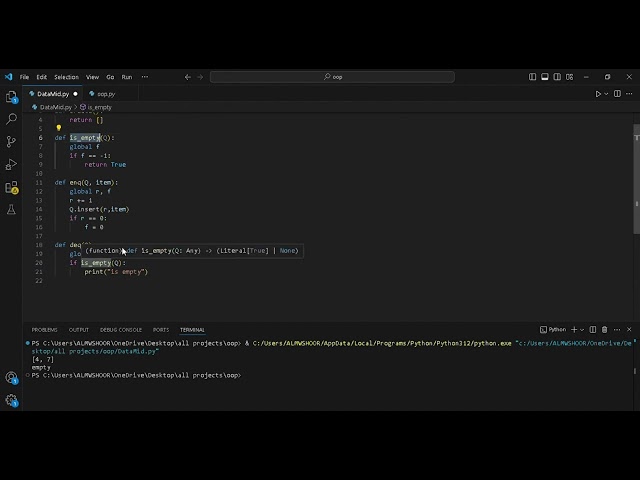
Task: Switch to the PROBLEMS panel tab
Action: tap(44, 329)
